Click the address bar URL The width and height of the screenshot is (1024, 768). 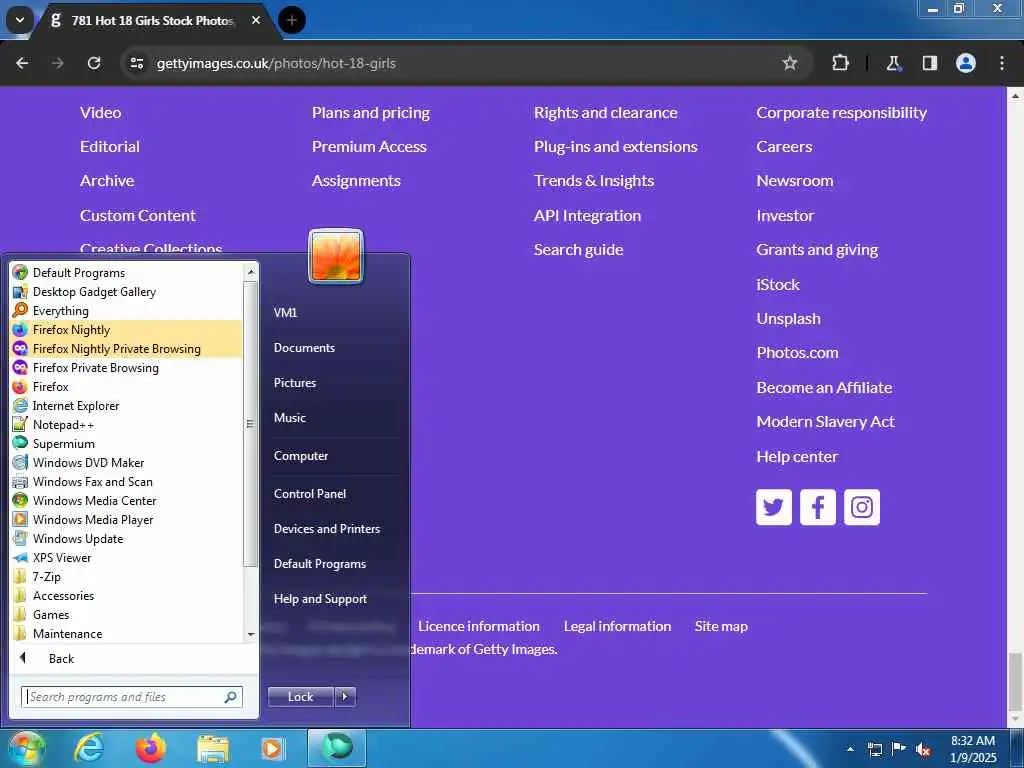[276, 63]
